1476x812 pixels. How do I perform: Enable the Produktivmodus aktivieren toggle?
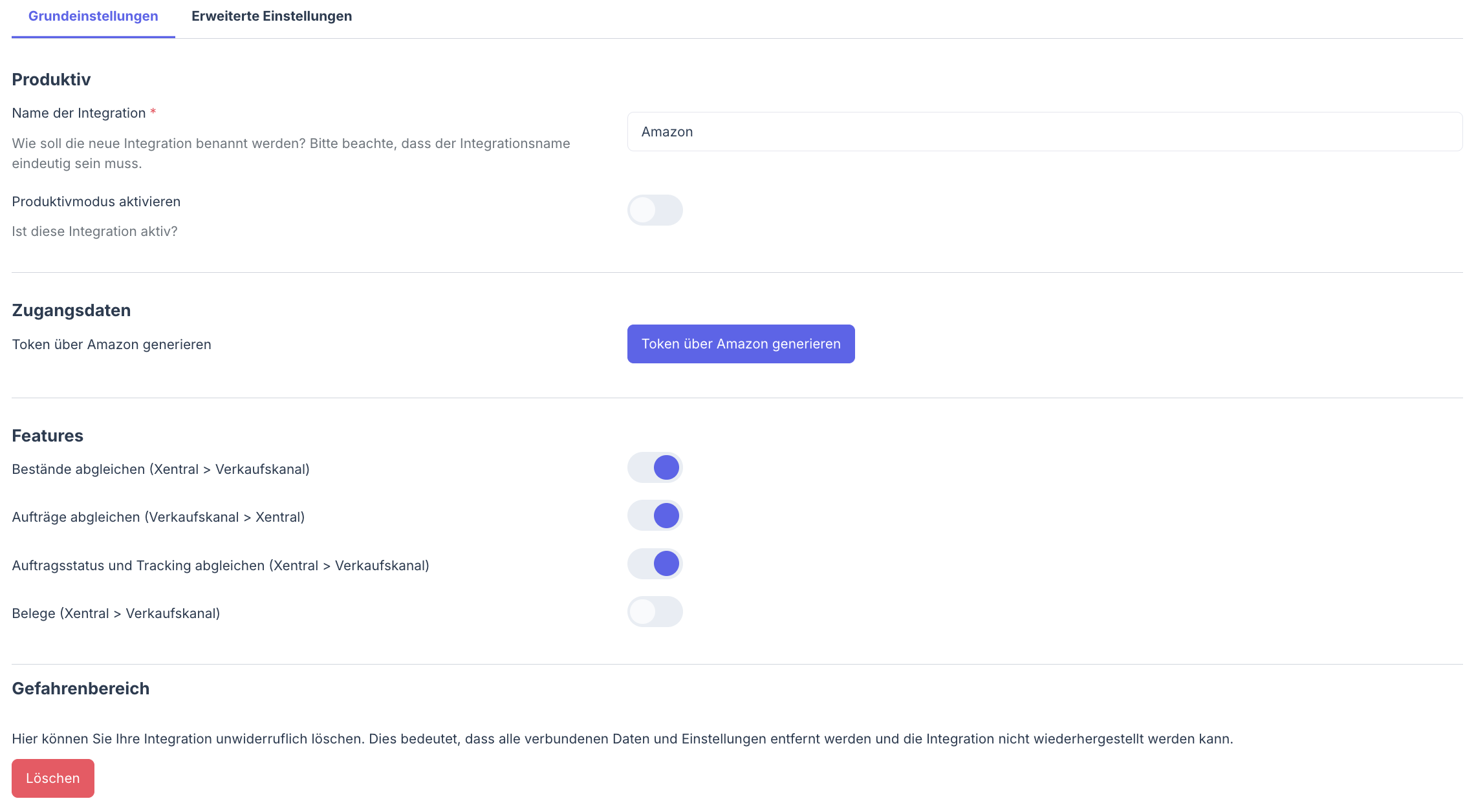[655, 210]
